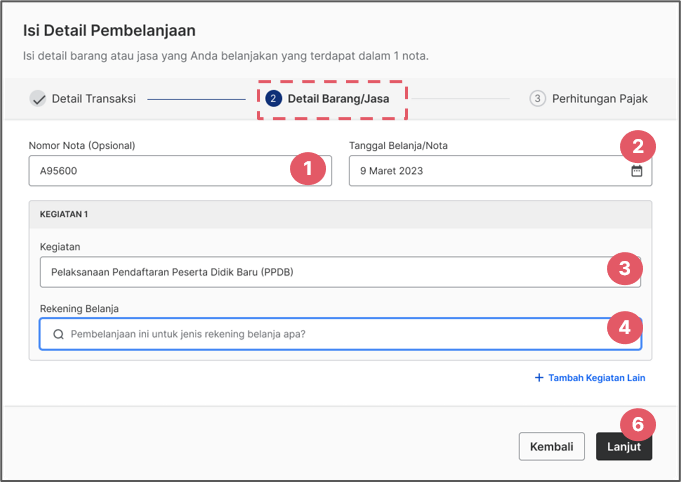Click the plus icon beside Tambah Kegiatan Lain
The width and height of the screenshot is (681, 482).
tap(539, 377)
